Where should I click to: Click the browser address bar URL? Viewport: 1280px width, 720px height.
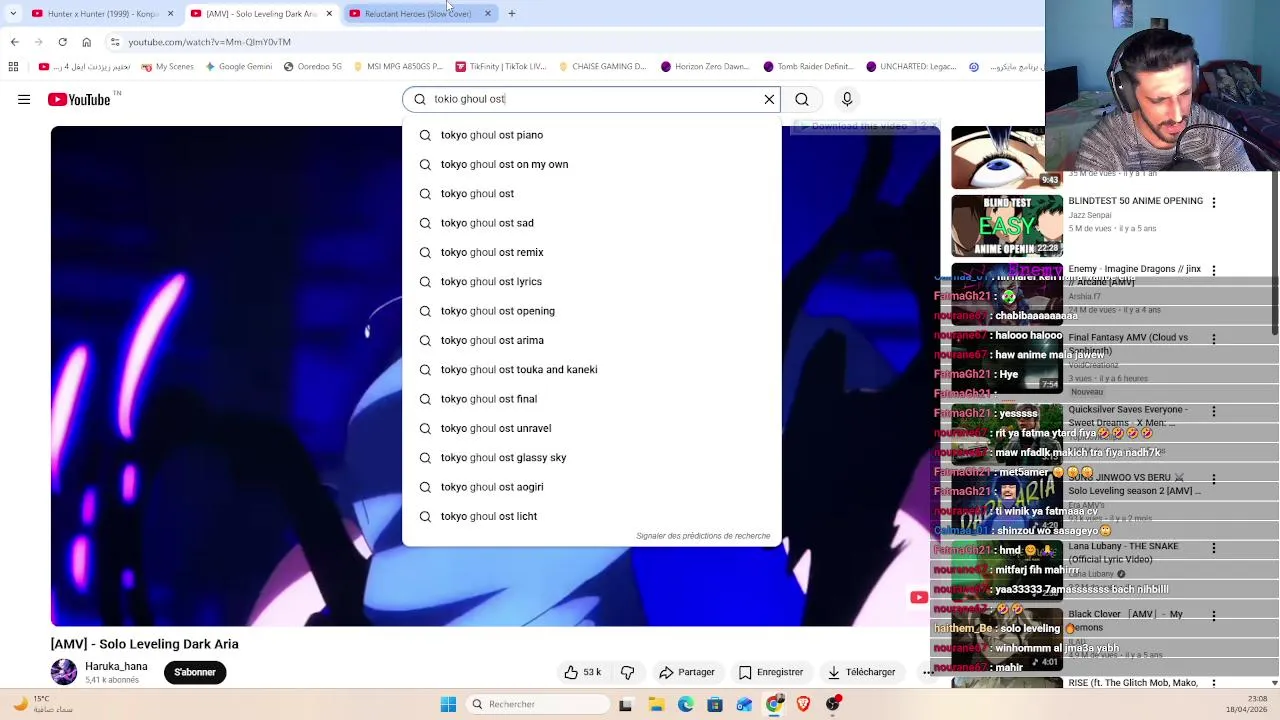pyautogui.click(x=209, y=42)
